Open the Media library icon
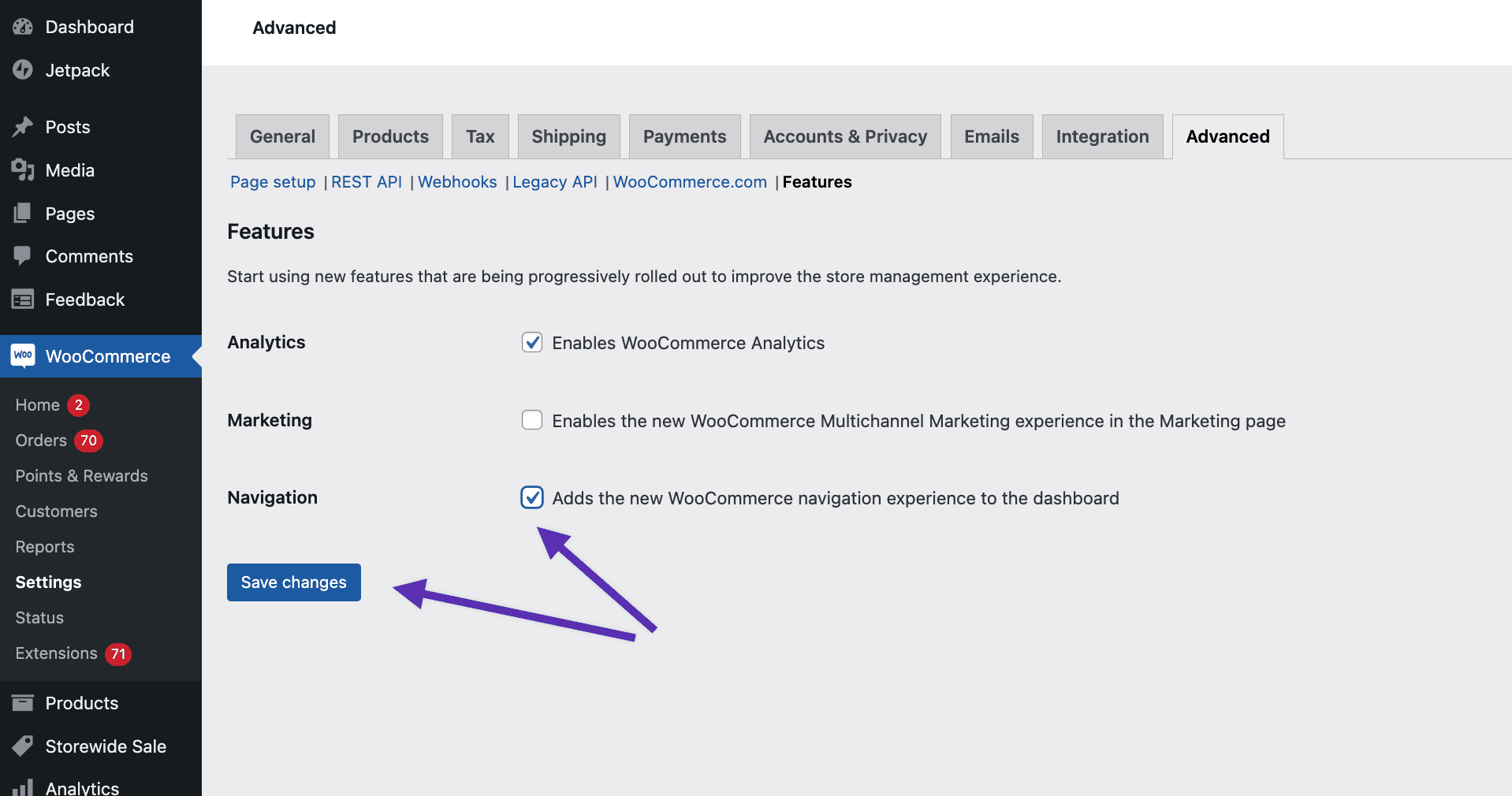 pos(23,169)
